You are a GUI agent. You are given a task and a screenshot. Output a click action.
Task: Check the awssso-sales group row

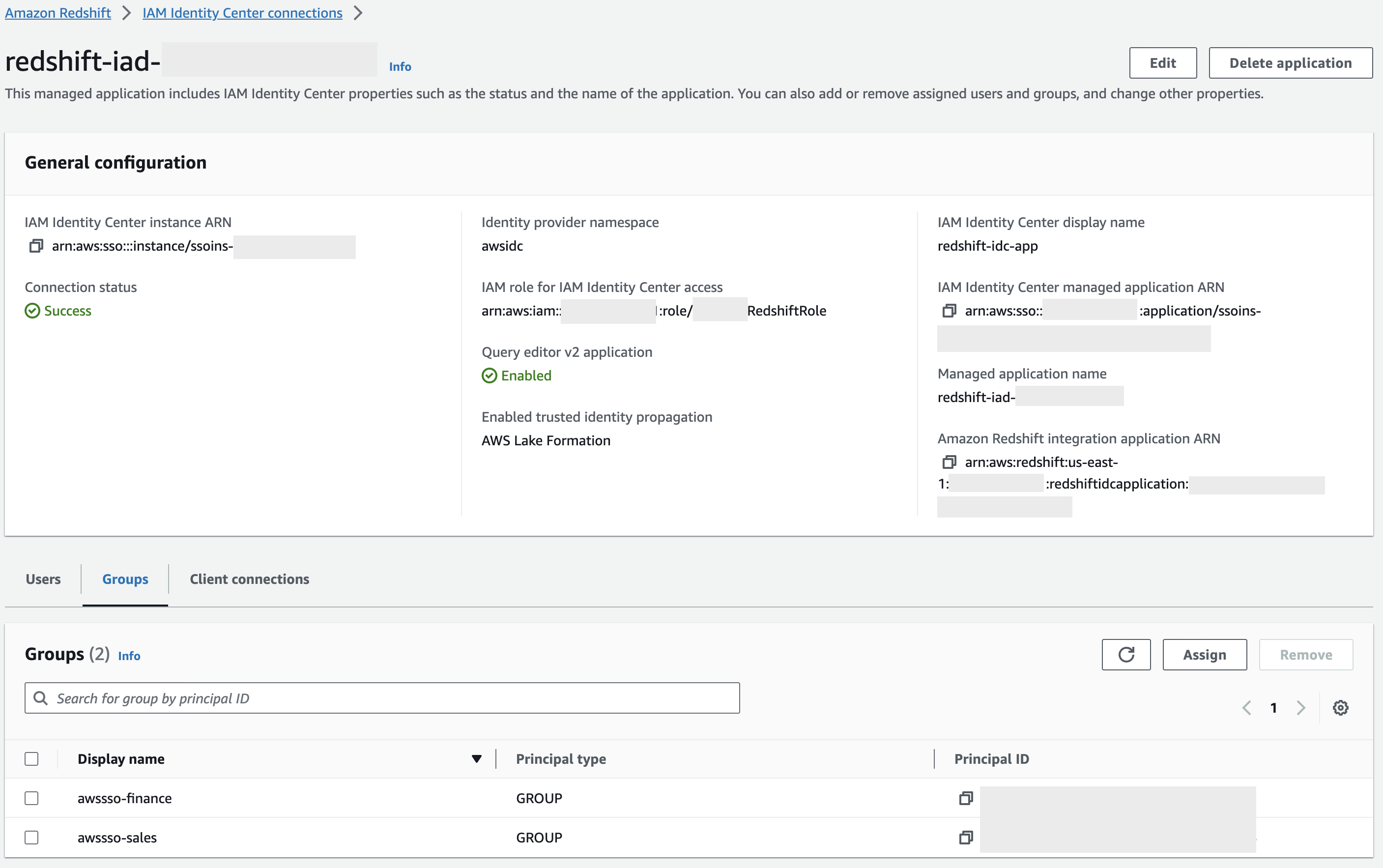click(x=31, y=837)
